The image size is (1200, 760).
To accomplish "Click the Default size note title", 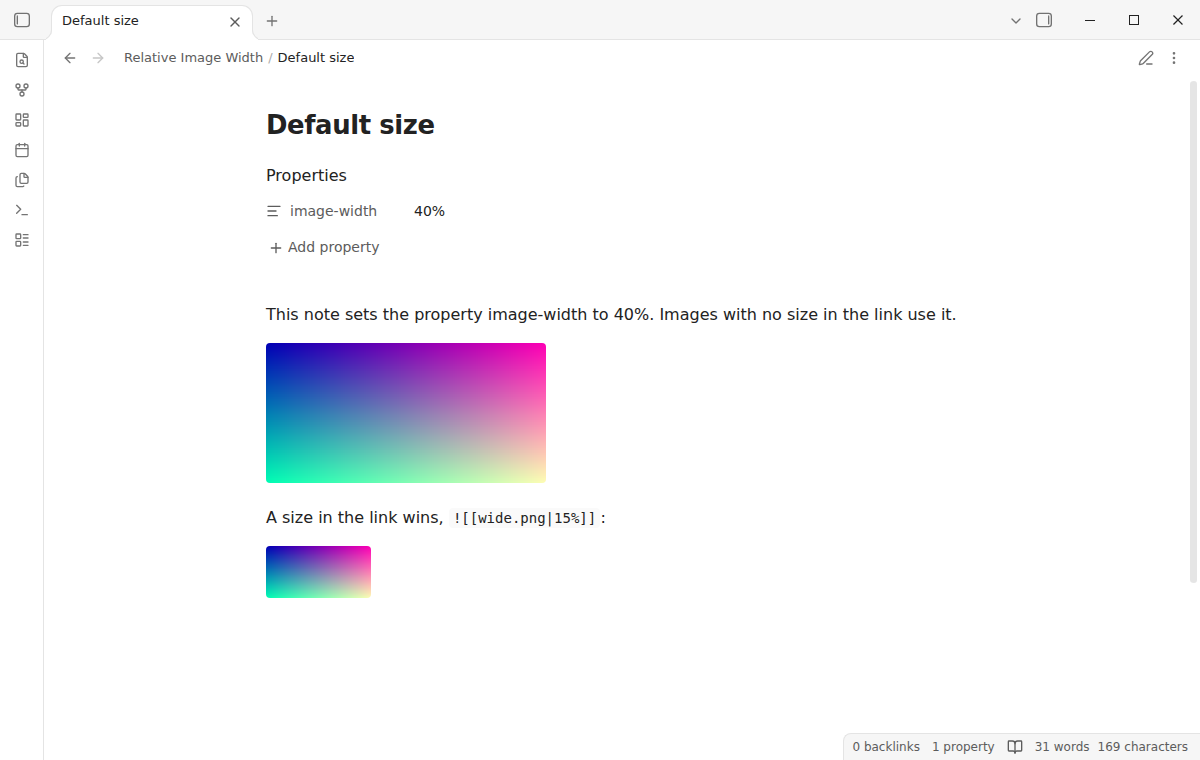I will [x=350, y=125].
